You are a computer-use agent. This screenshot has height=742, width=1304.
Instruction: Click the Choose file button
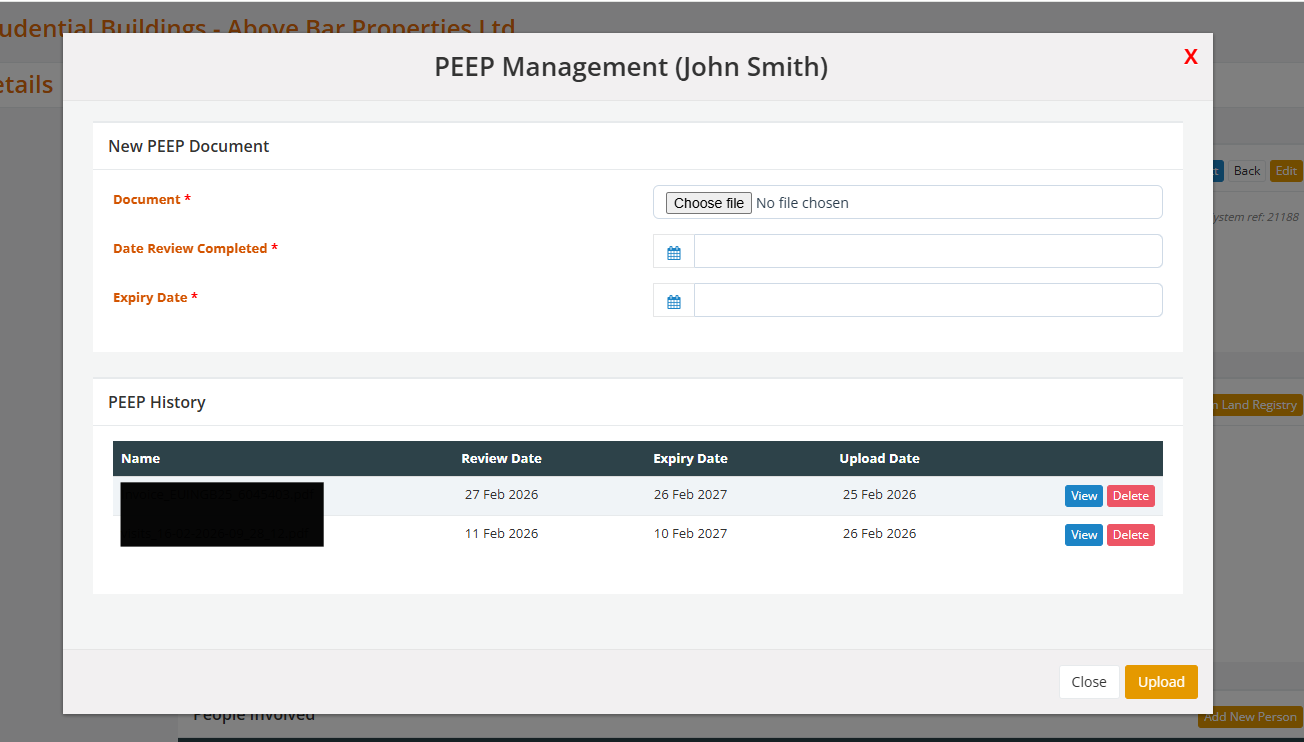tap(708, 203)
